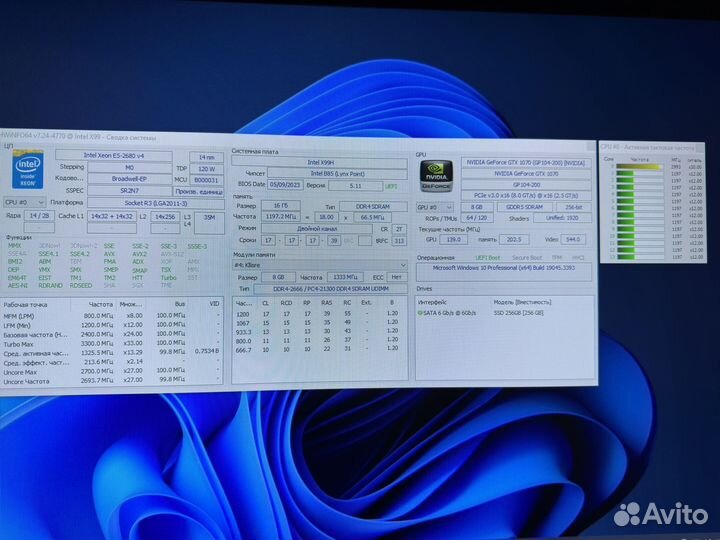The width and height of the screenshot is (720, 540).
Task: Click the '14x256' L2 cache field
Action: point(165,217)
